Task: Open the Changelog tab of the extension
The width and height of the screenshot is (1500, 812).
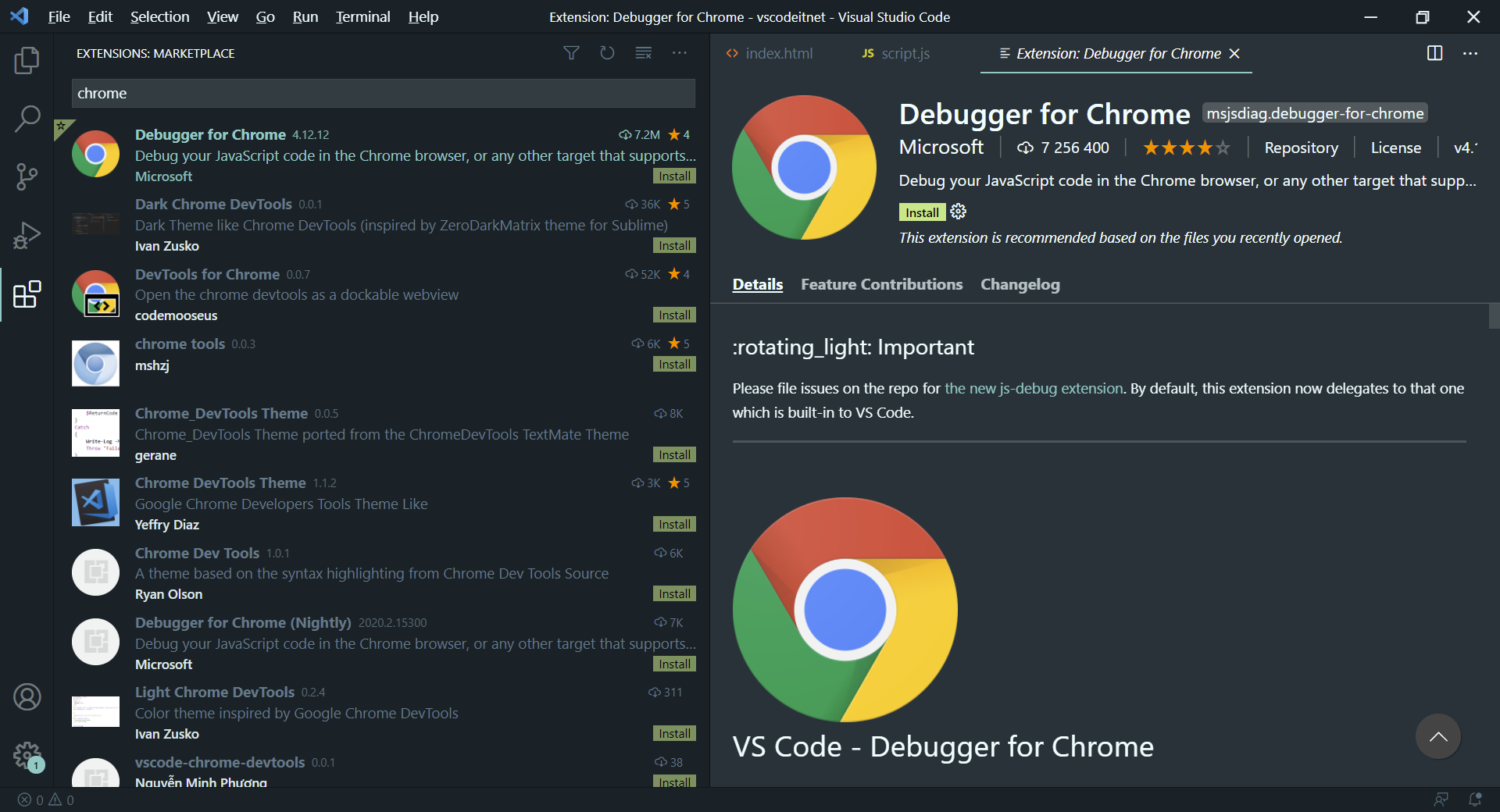Action: click(1020, 284)
